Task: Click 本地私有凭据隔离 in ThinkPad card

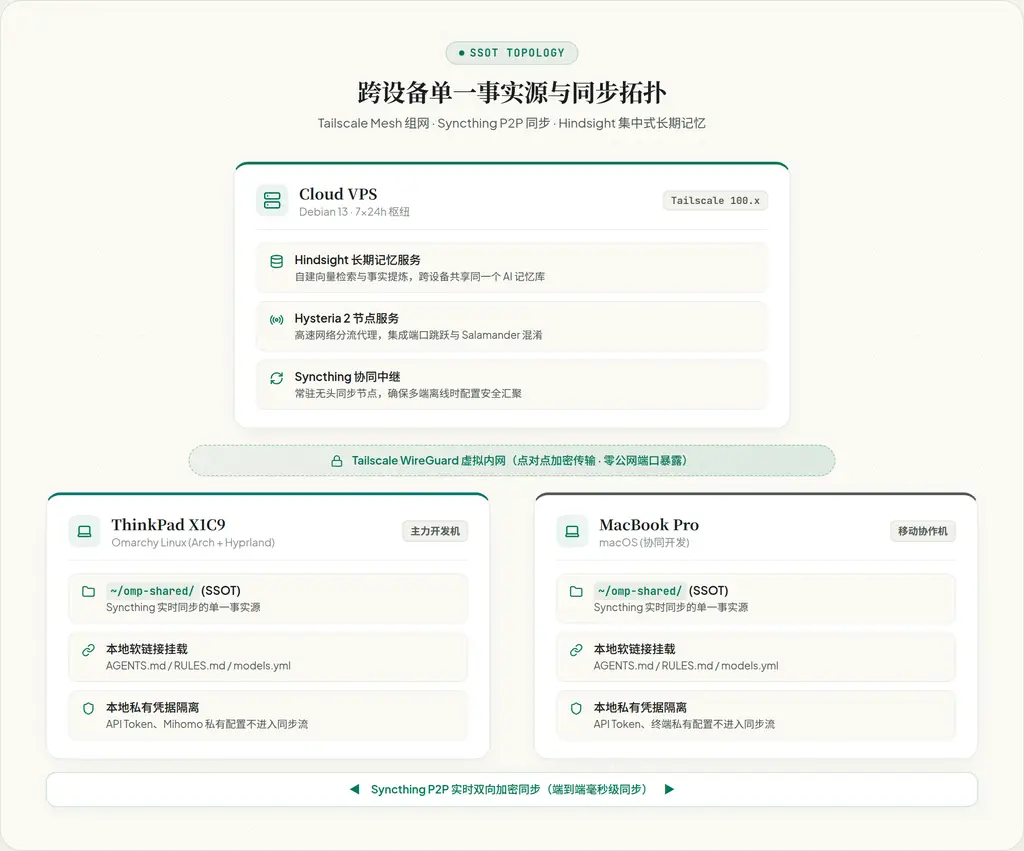Action: 153,707
